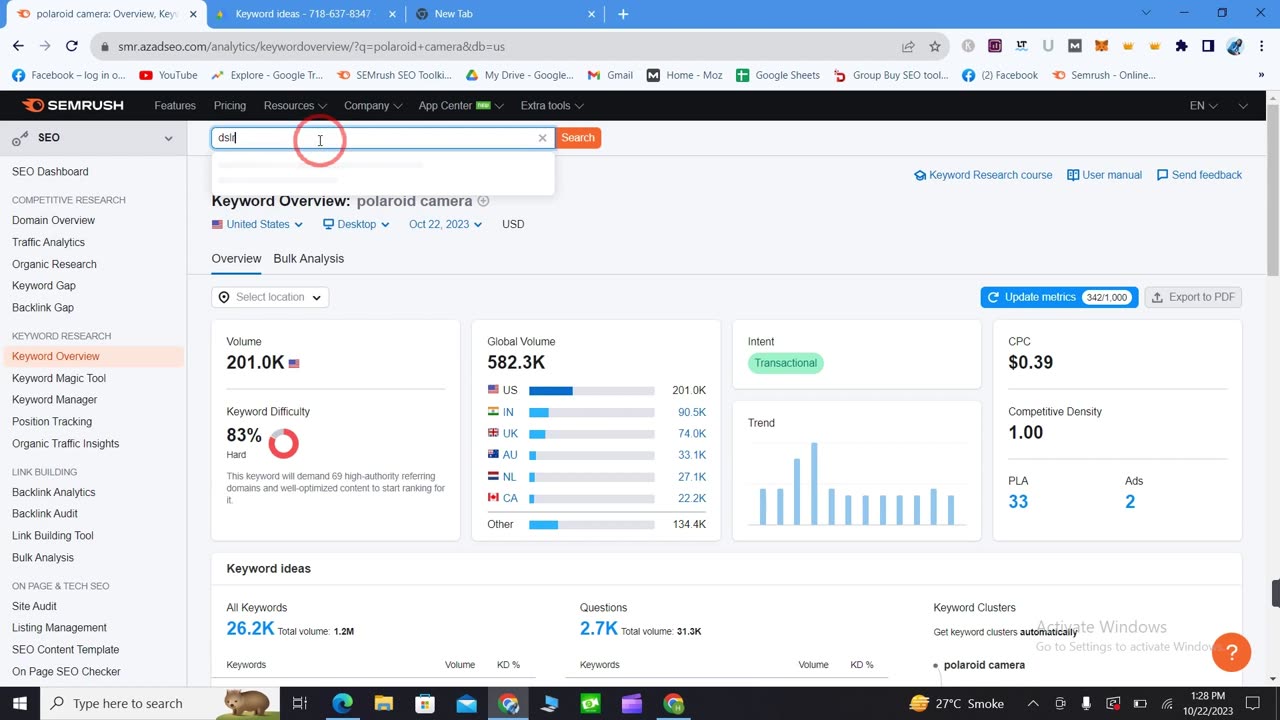The height and width of the screenshot is (720, 1280).
Task: Open the User manual link
Action: [x=1104, y=175]
